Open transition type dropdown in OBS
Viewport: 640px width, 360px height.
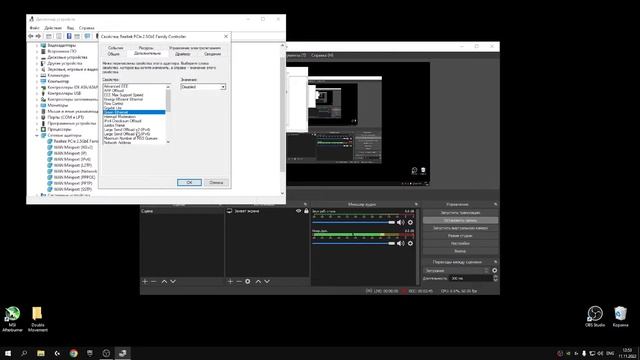coord(457,270)
